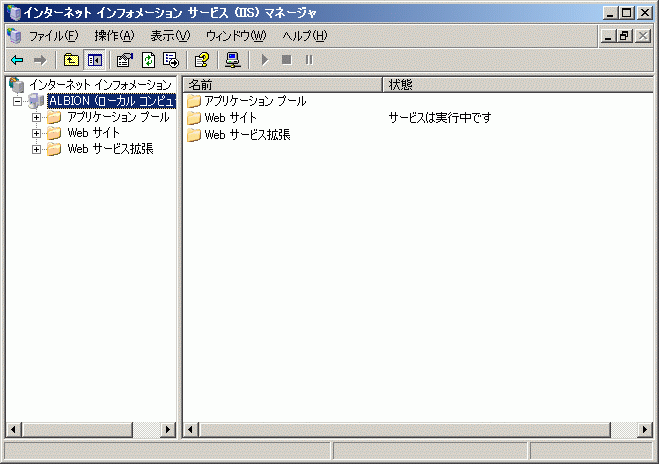Sort by the 状態 column header
Viewport: 659px width, 464px height.
point(518,84)
